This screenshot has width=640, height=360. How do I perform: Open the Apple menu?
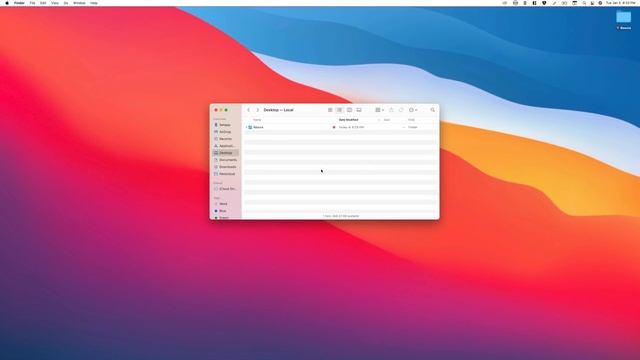coord(7,3)
